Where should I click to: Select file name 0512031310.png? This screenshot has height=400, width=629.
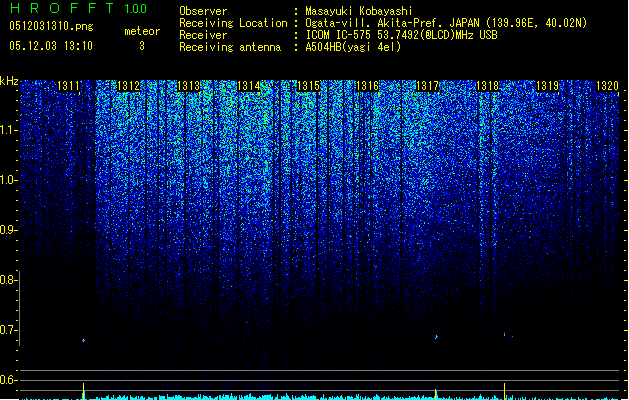(51, 26)
